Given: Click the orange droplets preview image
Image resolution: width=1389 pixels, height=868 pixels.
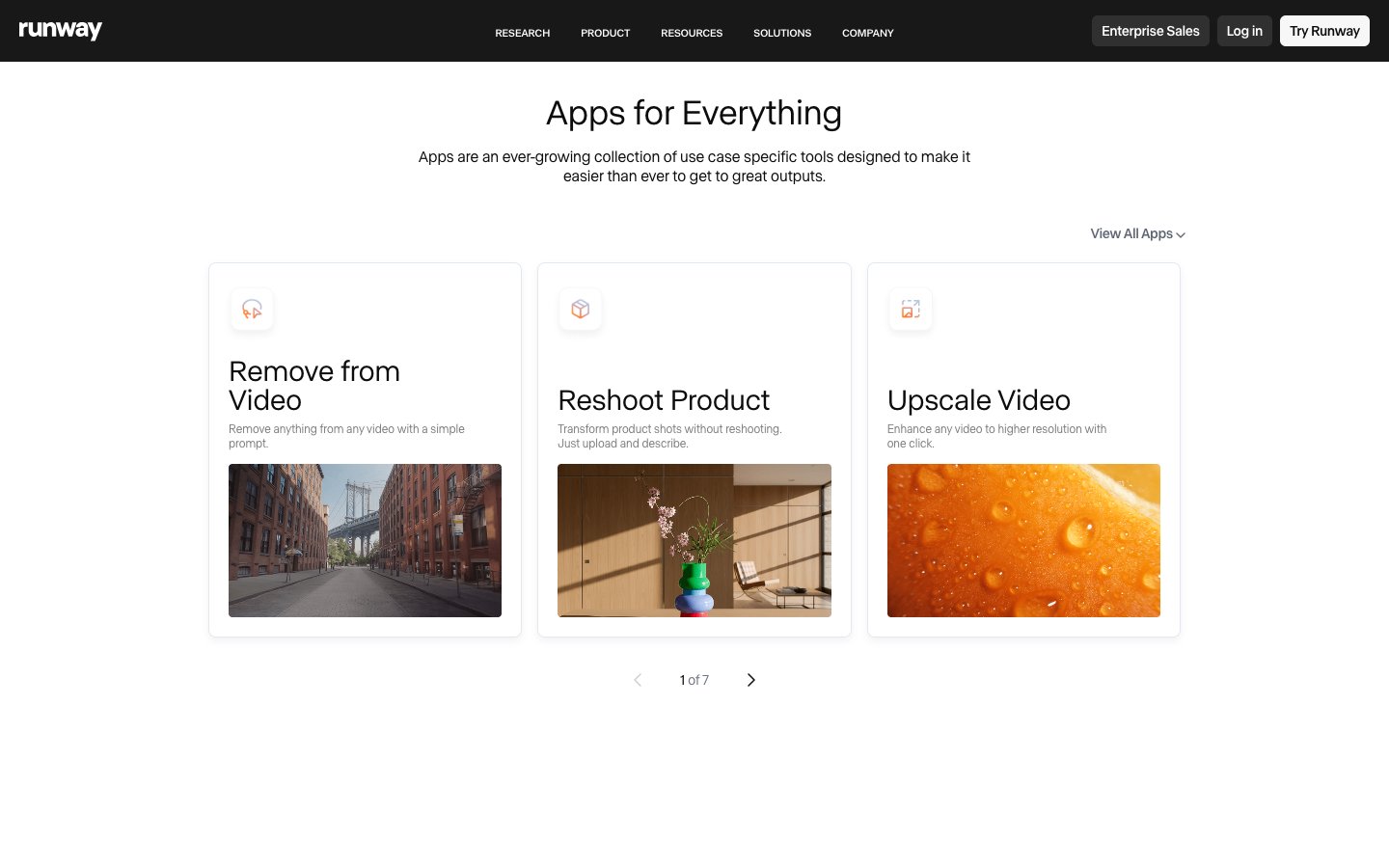Looking at the screenshot, I should point(1023,540).
